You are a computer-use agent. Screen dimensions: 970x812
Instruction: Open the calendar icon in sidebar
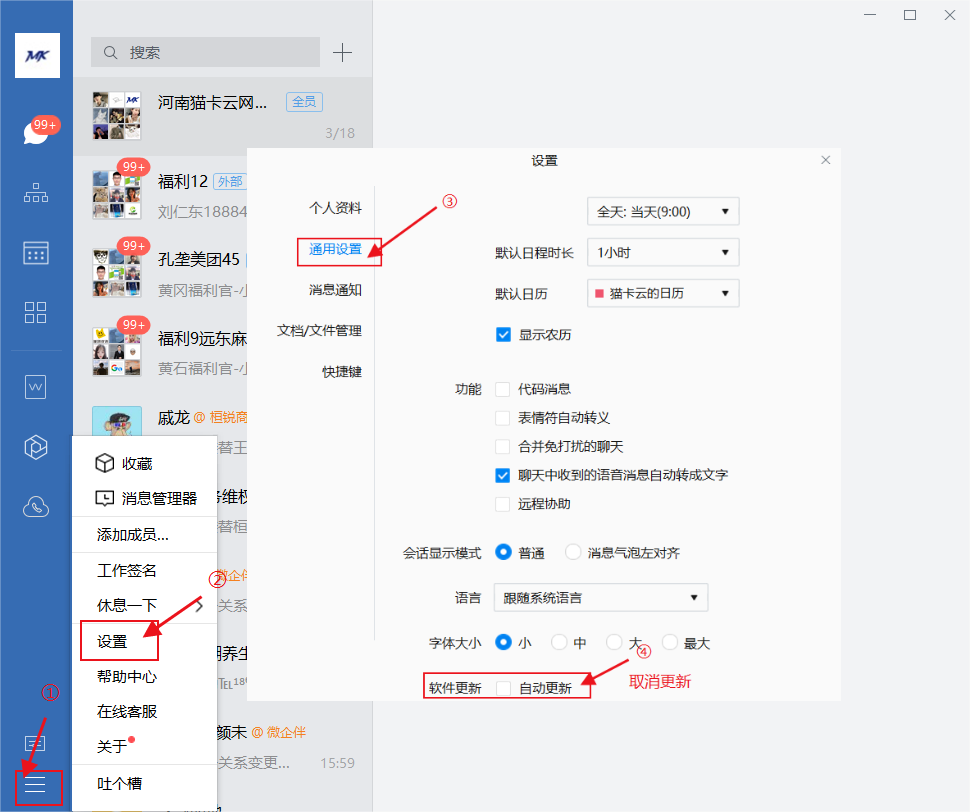36,253
